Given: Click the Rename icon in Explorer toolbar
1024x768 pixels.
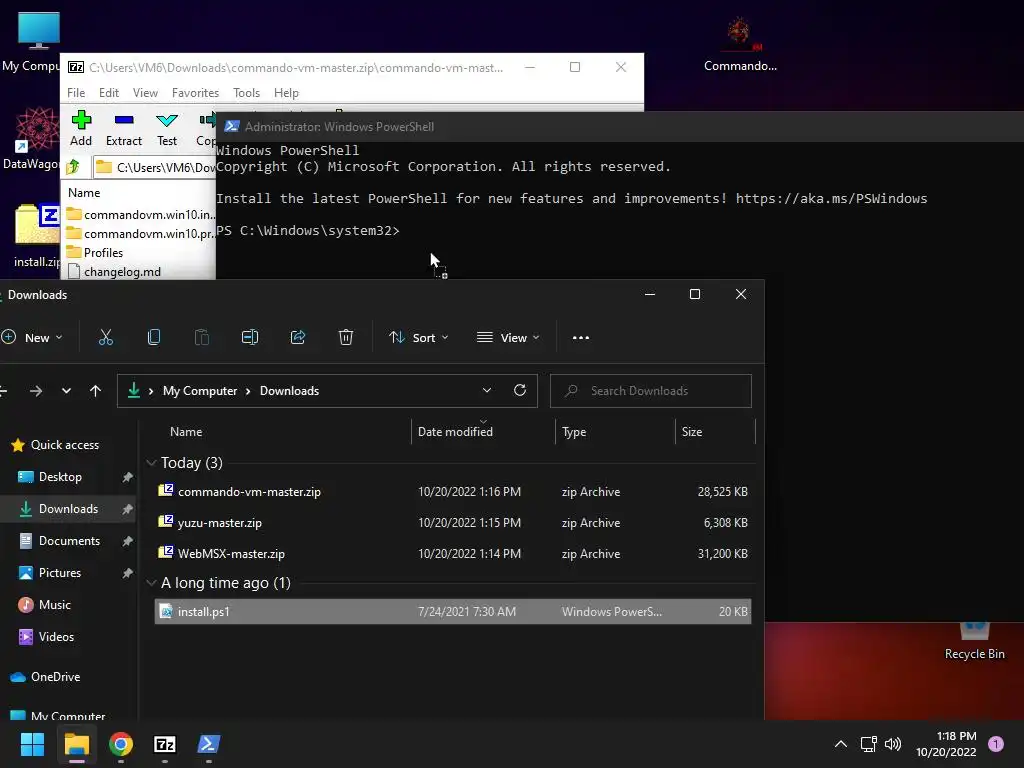Looking at the screenshot, I should [x=250, y=338].
